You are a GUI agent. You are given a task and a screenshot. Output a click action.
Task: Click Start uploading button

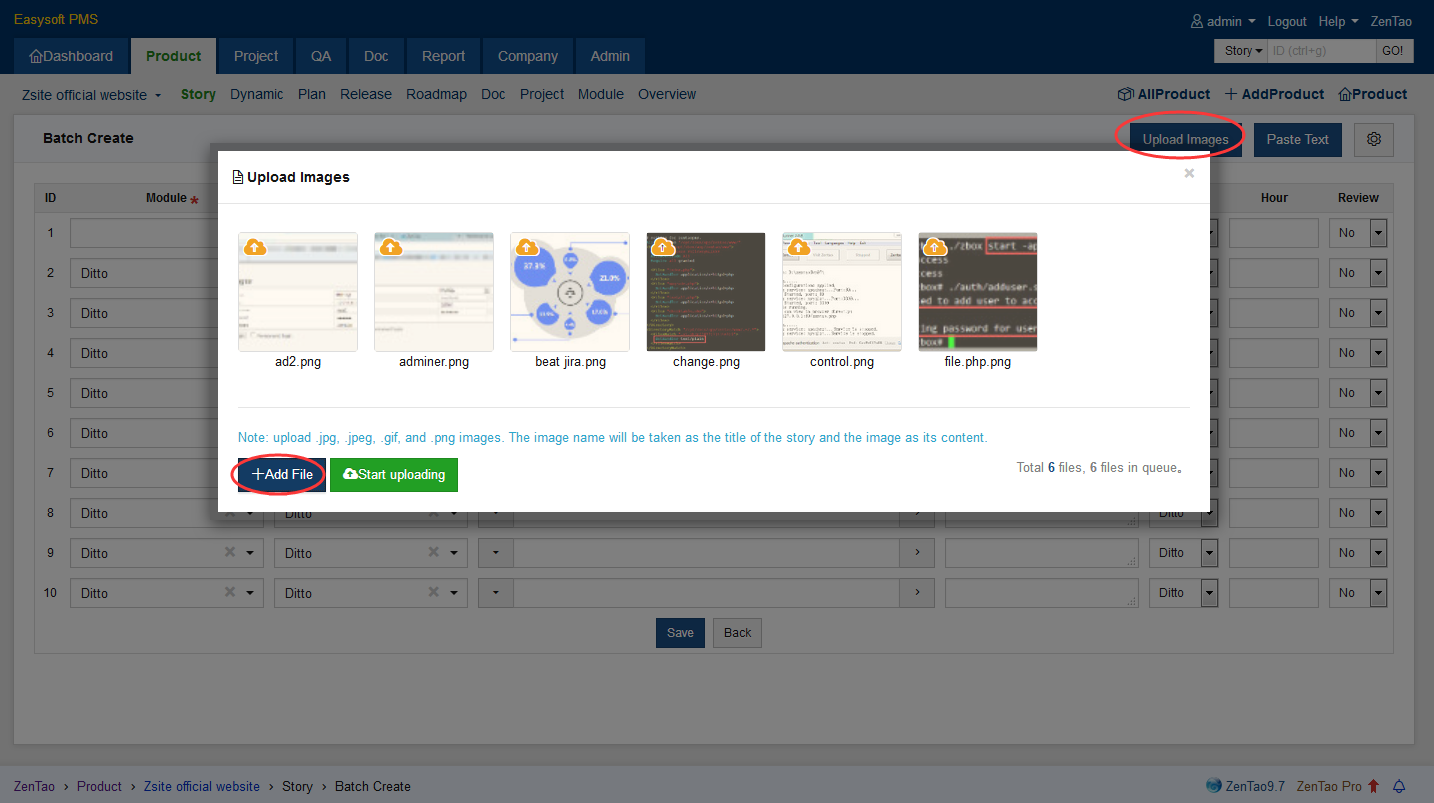point(394,474)
